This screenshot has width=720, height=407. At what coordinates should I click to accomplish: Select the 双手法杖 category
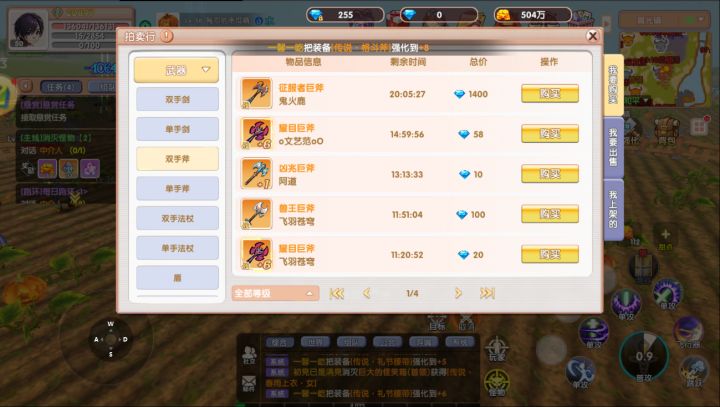pyautogui.click(x=177, y=218)
